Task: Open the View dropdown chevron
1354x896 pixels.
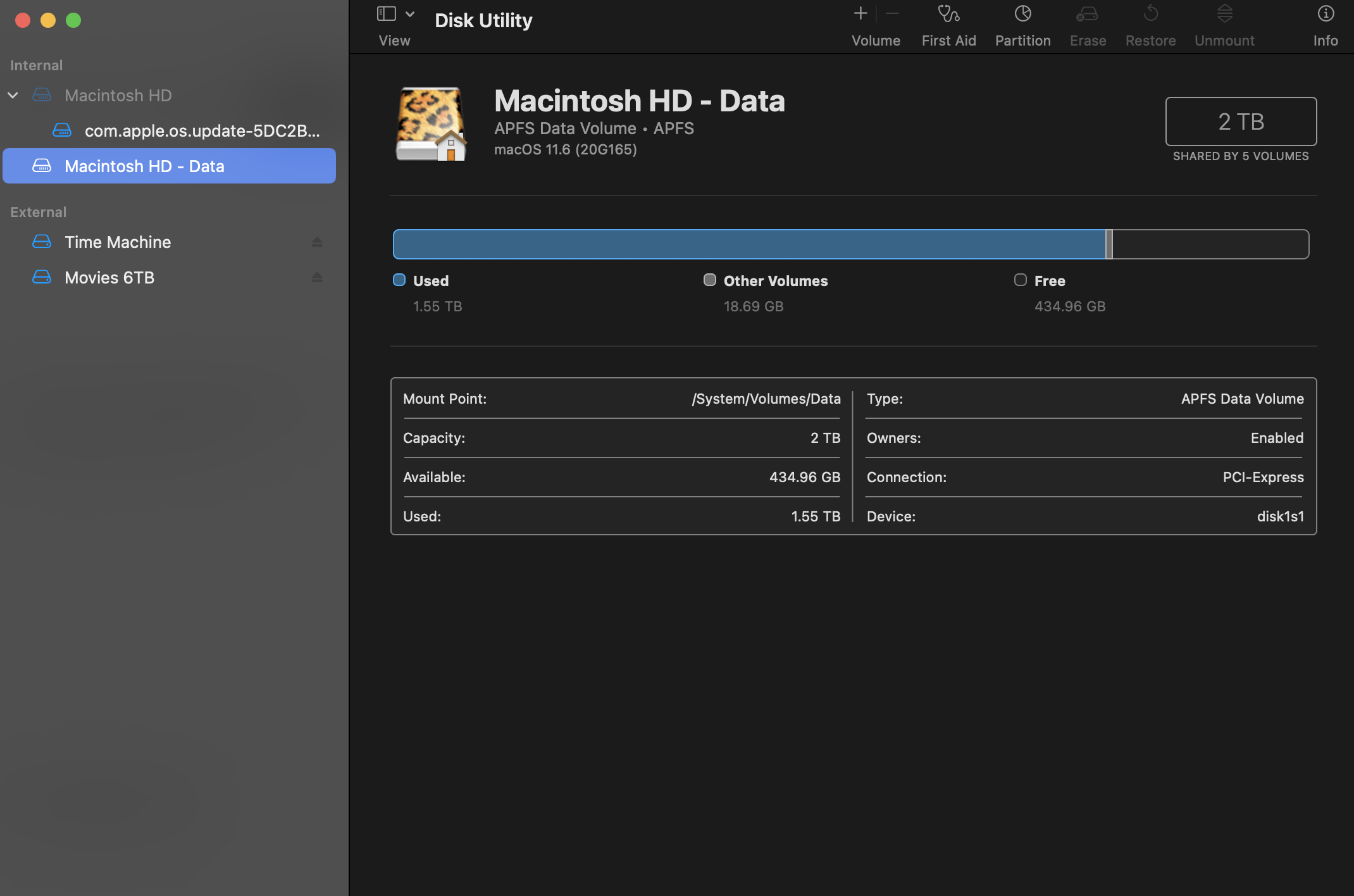Action: point(410,14)
